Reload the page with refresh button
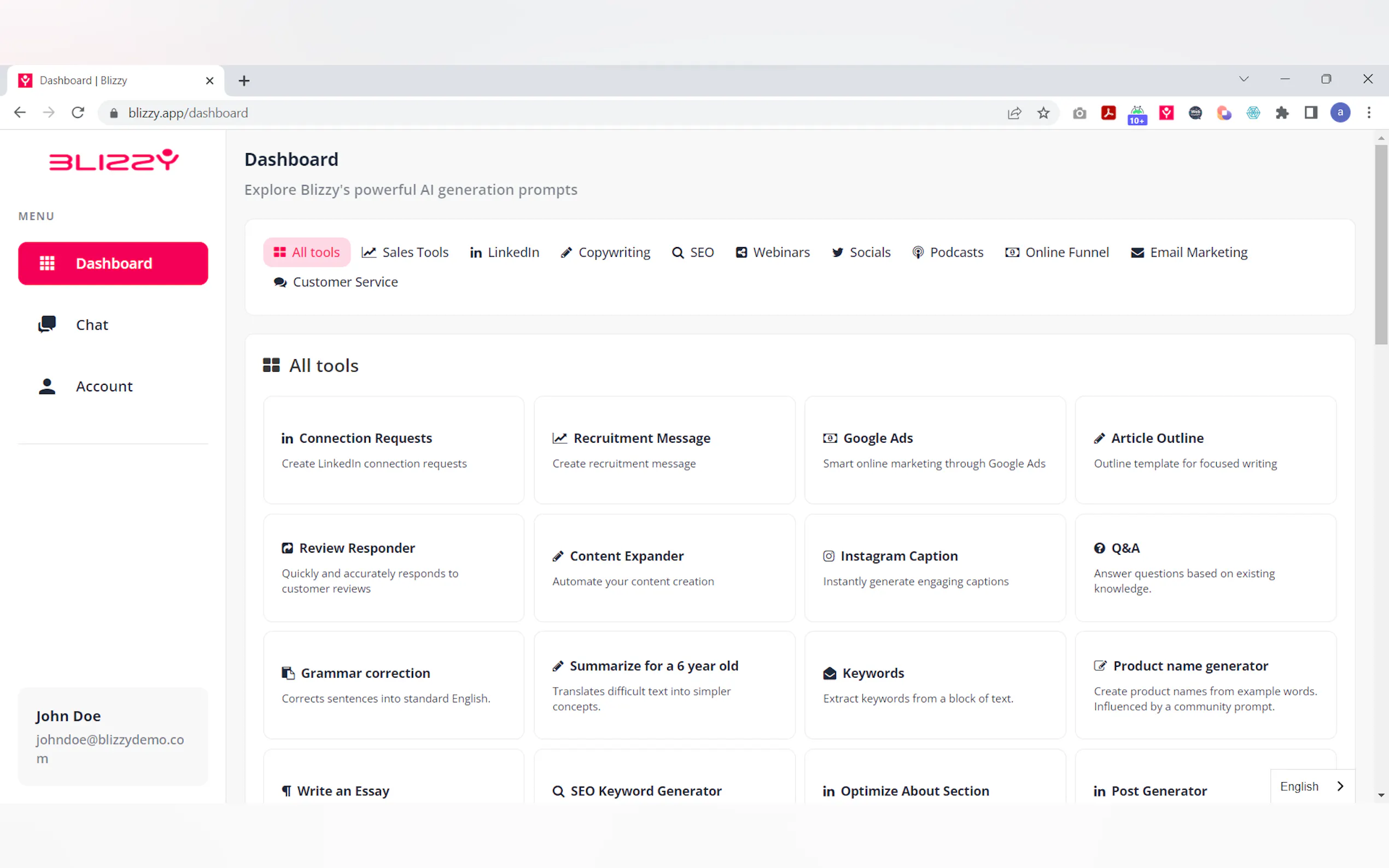The image size is (1389, 868). click(78, 113)
